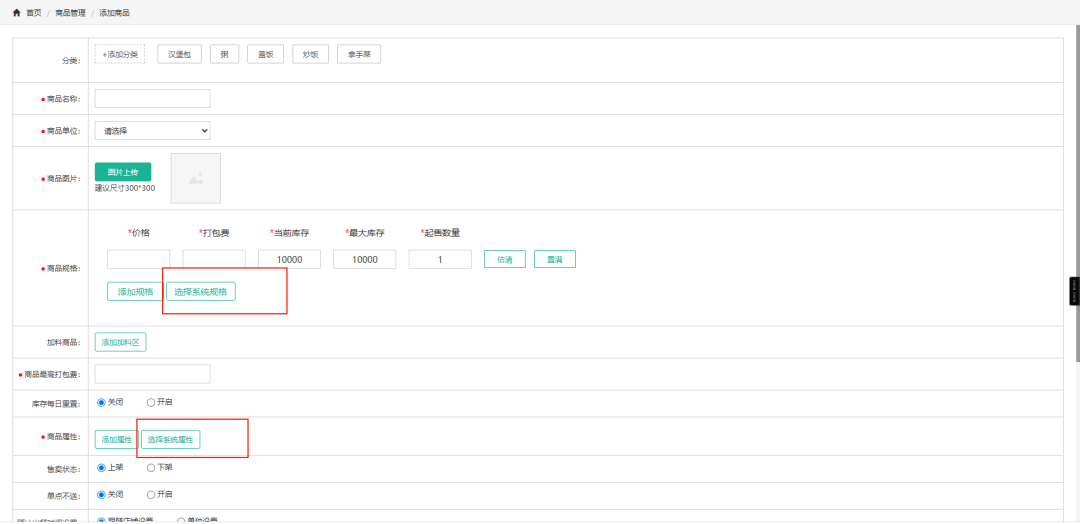This screenshot has width=1080, height=524.
Task: Turn on 单点不送 with 开启 radio
Action: pos(151,494)
